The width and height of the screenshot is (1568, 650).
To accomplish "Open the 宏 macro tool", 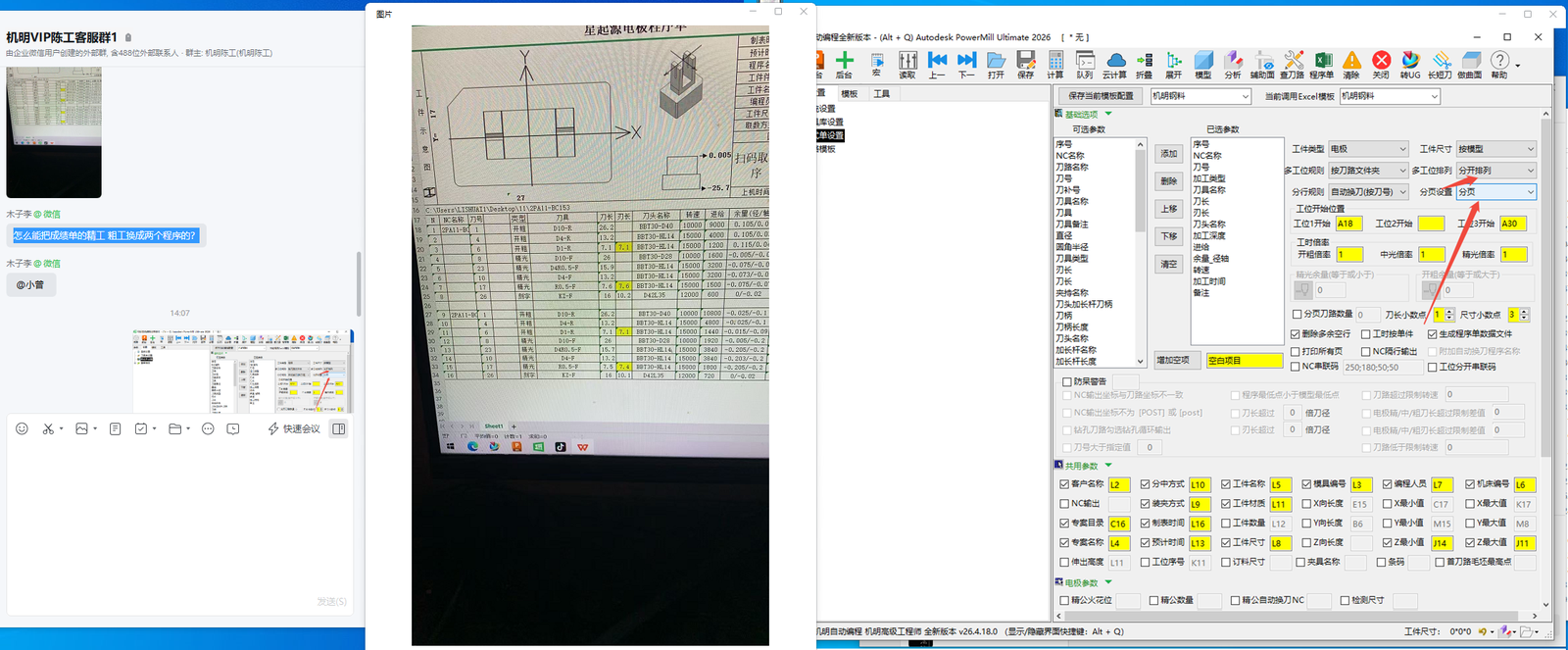I will (877, 65).
